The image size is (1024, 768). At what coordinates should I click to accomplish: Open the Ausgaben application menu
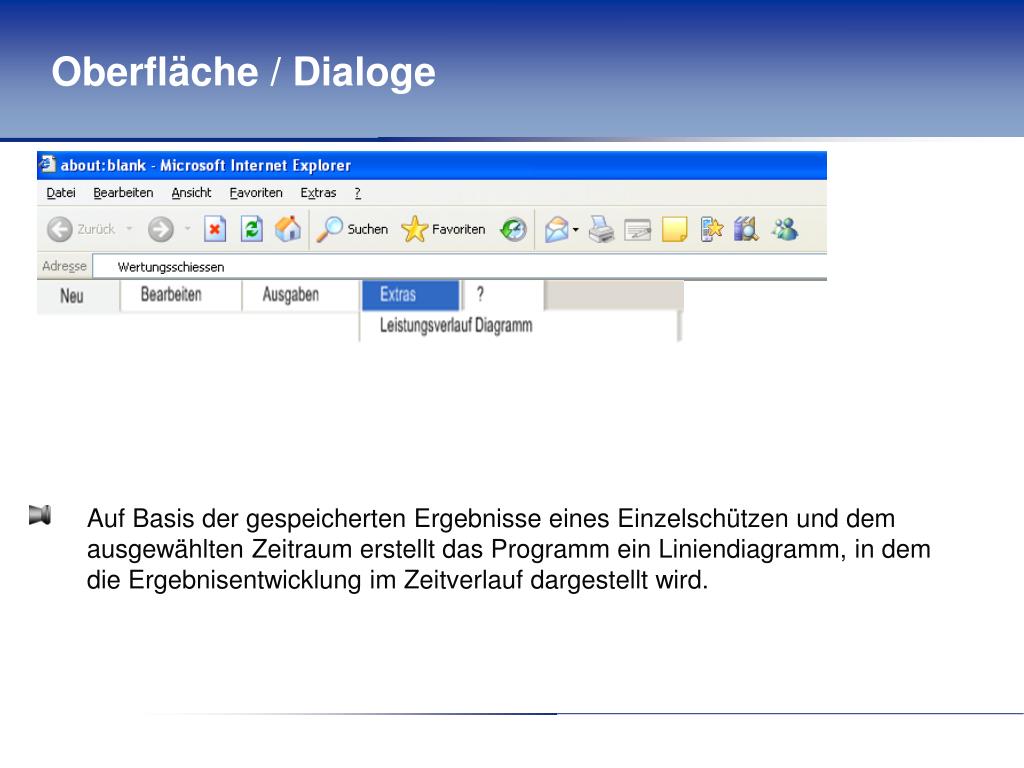coord(291,295)
